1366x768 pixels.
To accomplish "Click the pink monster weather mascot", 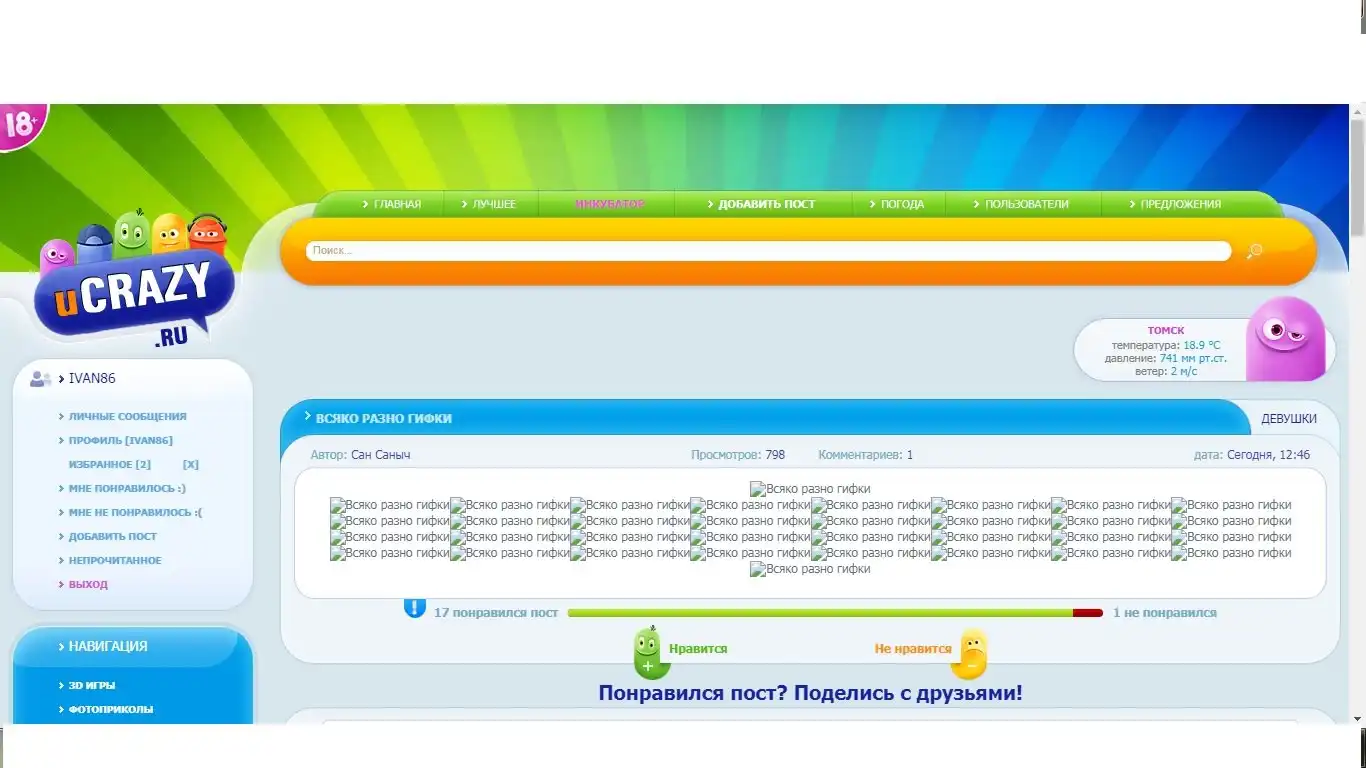I will 1288,338.
